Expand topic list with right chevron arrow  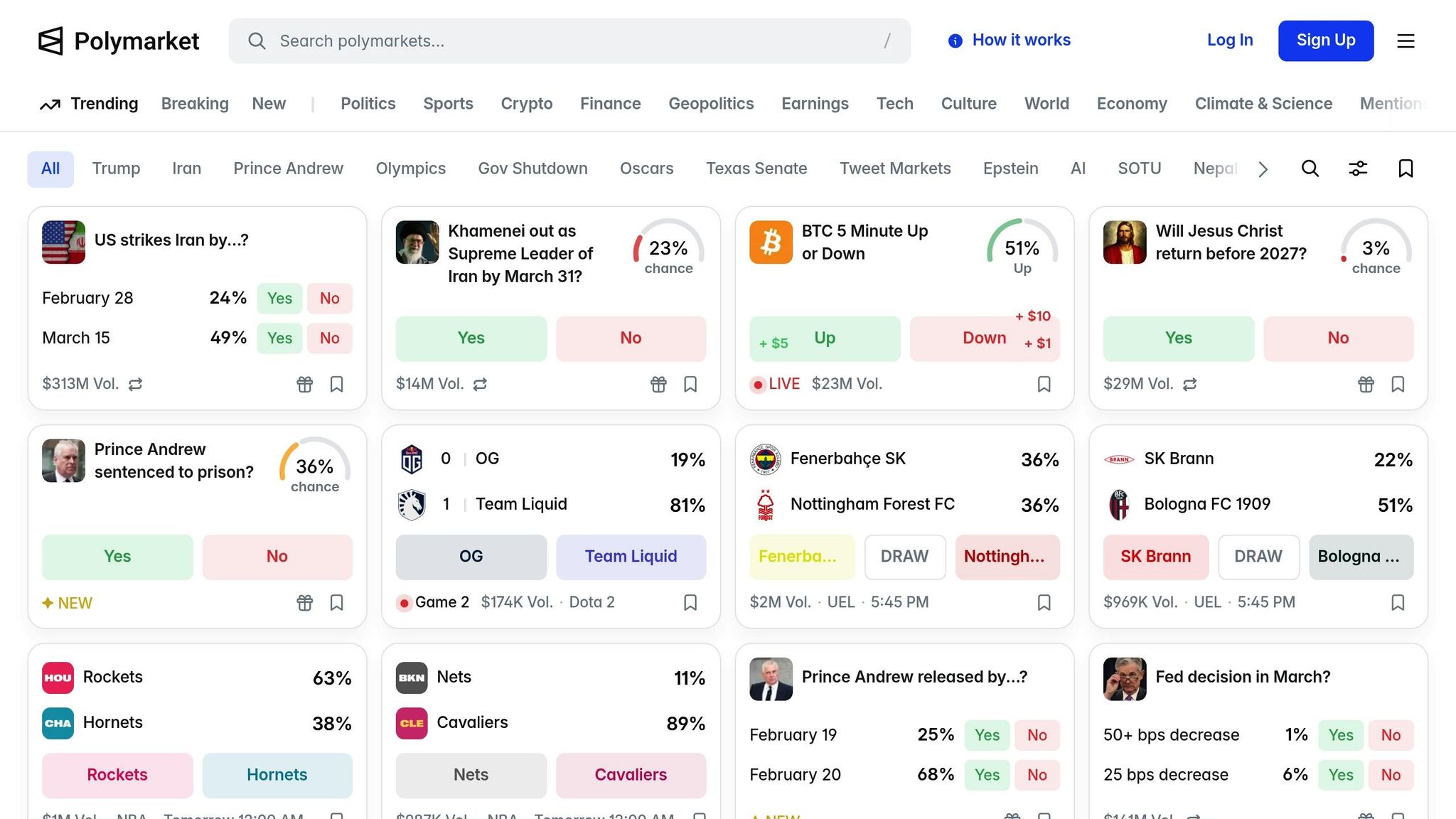pos(1263,169)
